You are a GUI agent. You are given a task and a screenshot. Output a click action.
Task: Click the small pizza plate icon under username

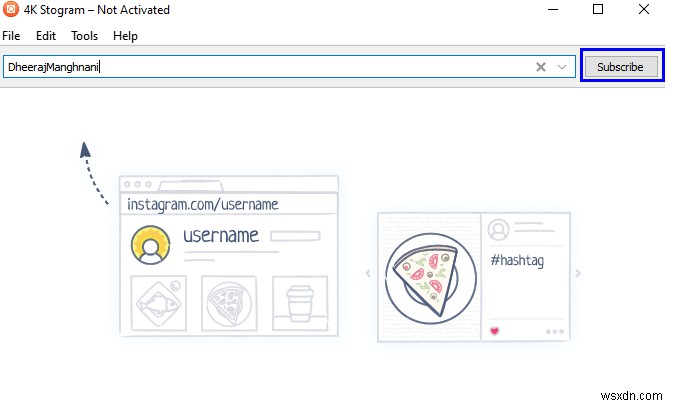(227, 301)
